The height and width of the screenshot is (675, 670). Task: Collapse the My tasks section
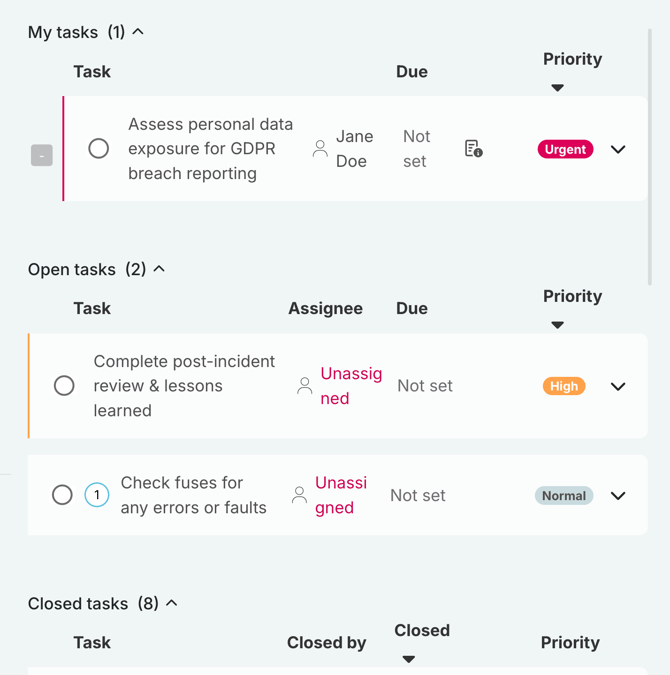pos(138,32)
